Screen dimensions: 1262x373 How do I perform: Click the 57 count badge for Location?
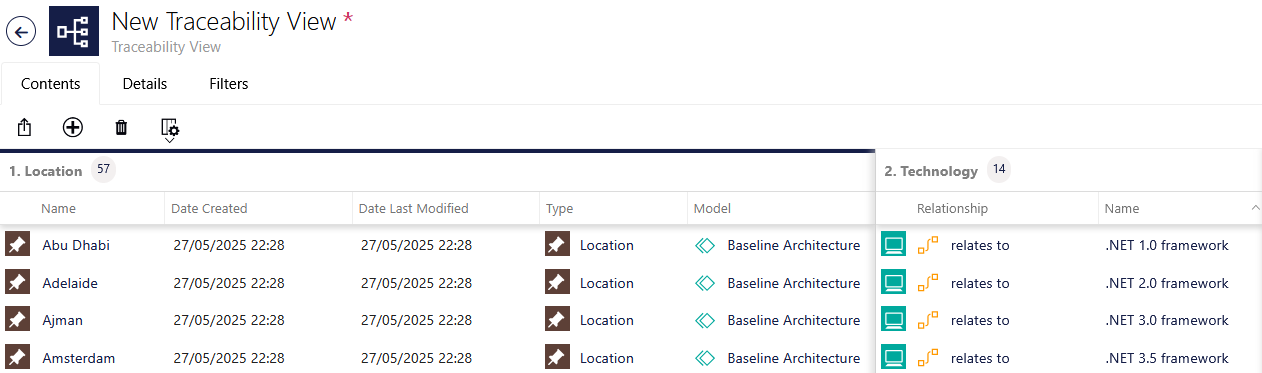point(103,170)
